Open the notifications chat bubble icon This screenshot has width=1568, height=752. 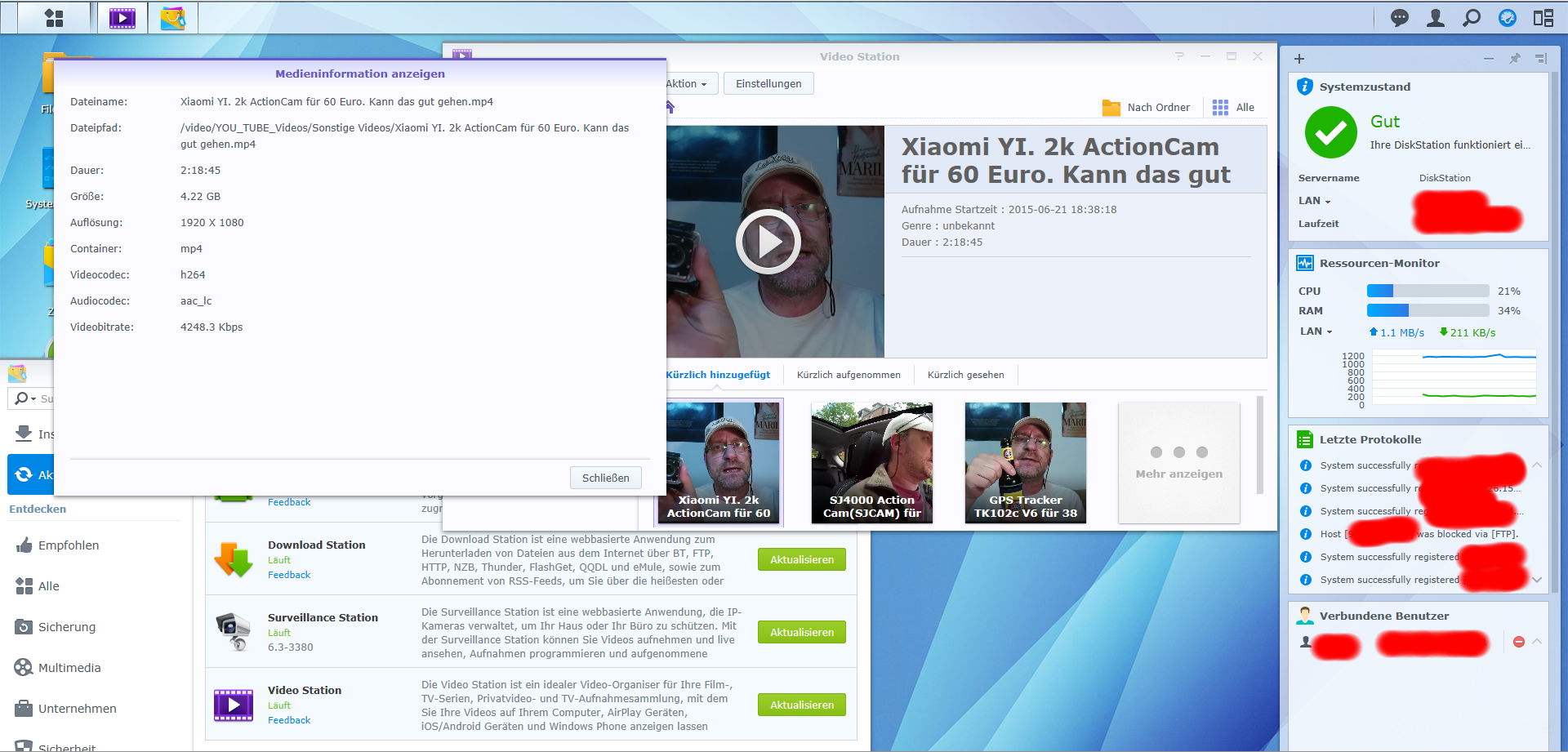pyautogui.click(x=1399, y=18)
